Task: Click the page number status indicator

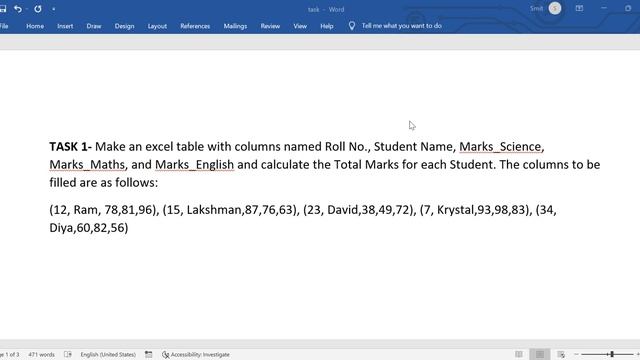Action: pos(9,355)
